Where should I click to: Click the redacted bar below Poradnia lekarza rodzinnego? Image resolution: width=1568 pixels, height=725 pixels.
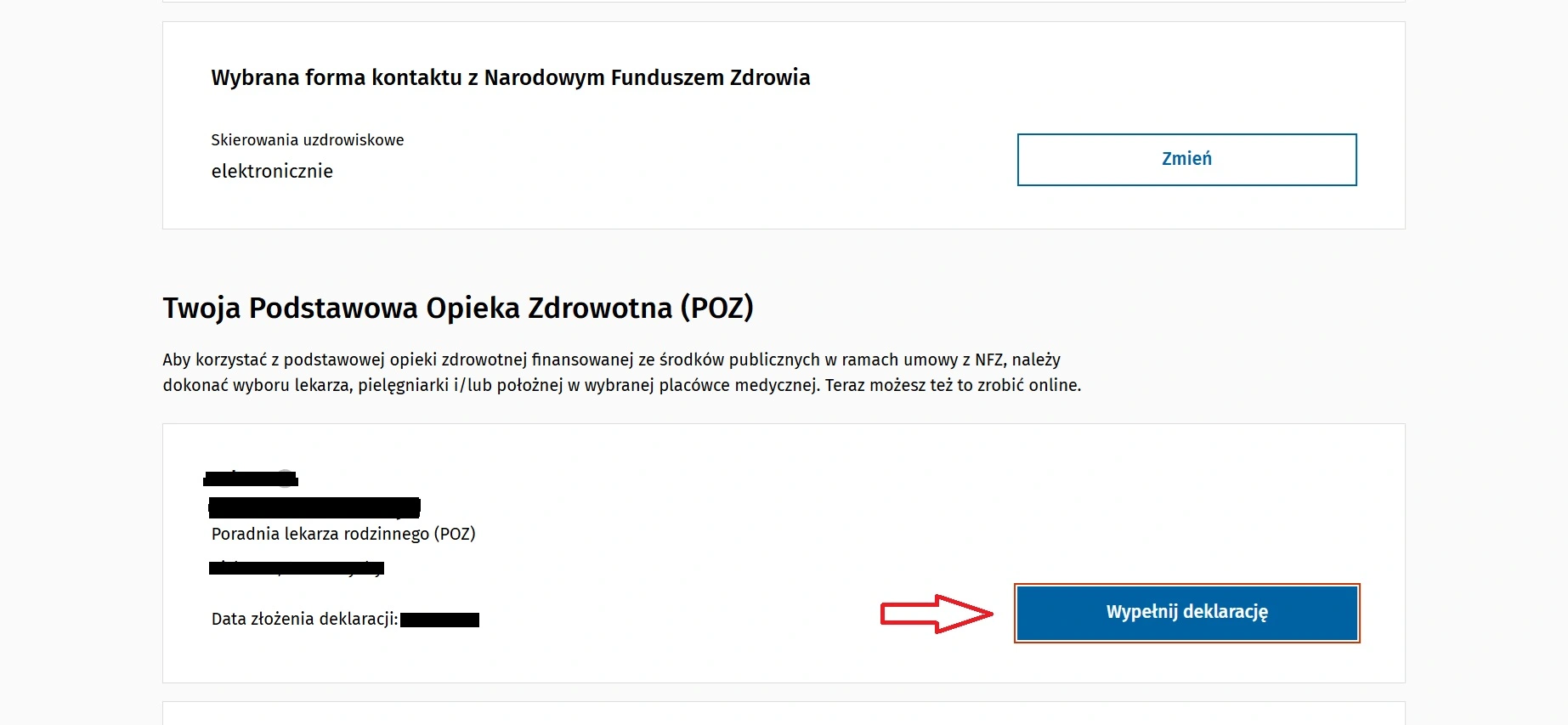click(x=297, y=568)
